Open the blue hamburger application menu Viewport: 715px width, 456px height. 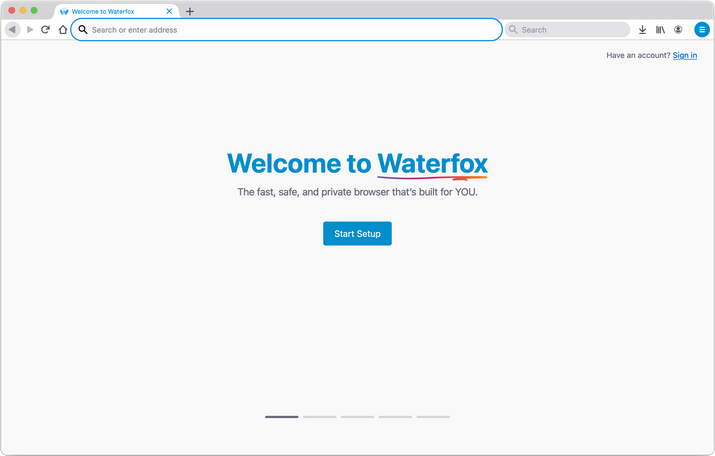(702, 30)
